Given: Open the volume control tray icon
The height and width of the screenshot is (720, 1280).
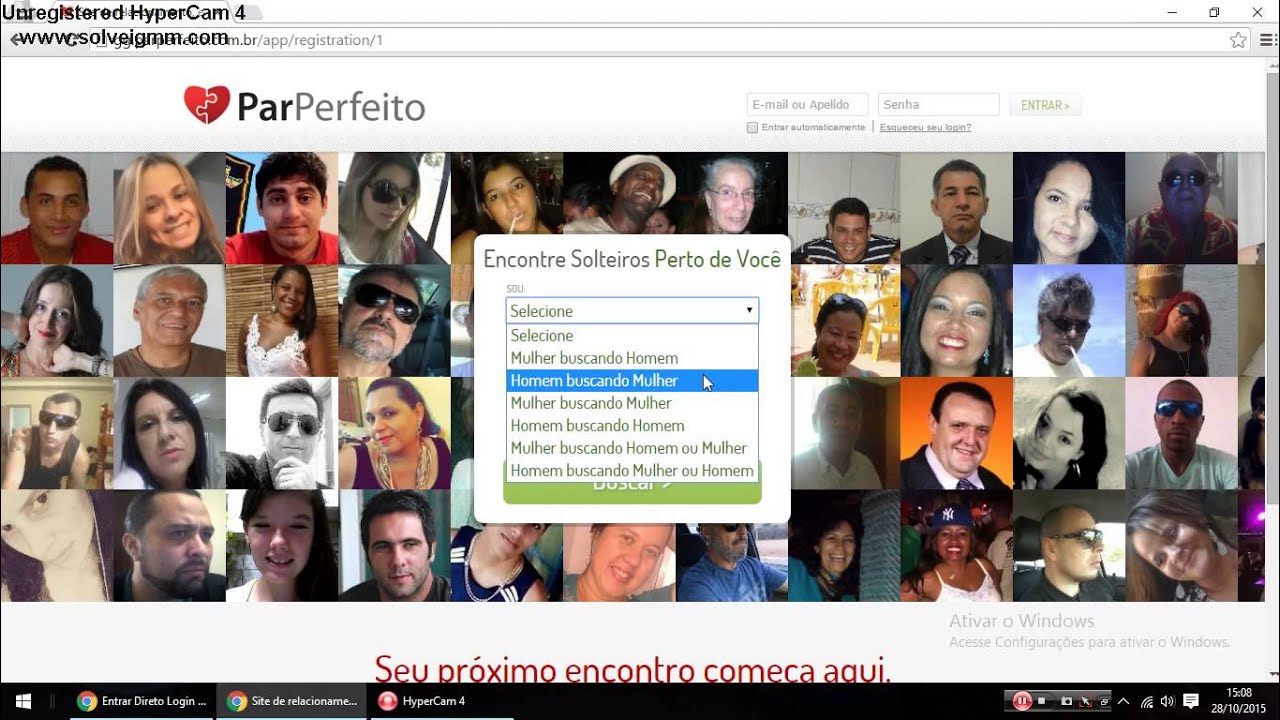Looking at the screenshot, I should point(1167,701).
